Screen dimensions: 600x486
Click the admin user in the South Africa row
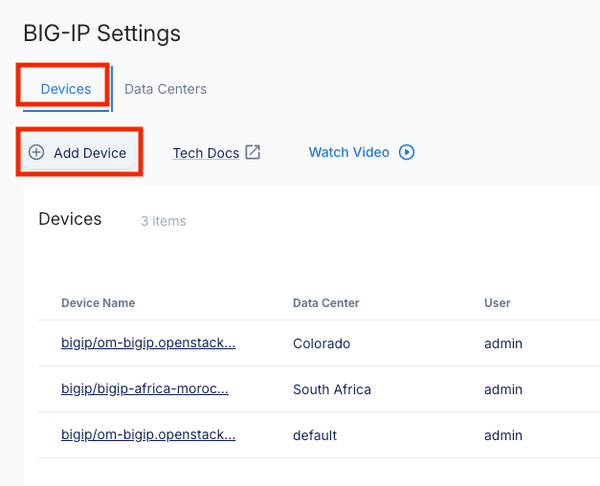(503, 390)
